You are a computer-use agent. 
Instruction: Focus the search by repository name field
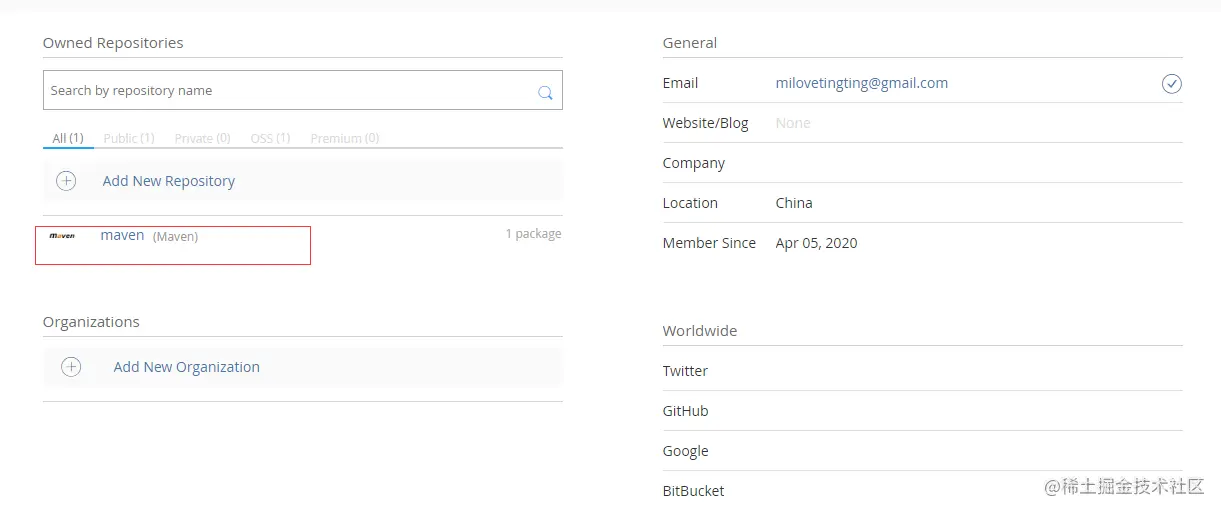pos(303,90)
